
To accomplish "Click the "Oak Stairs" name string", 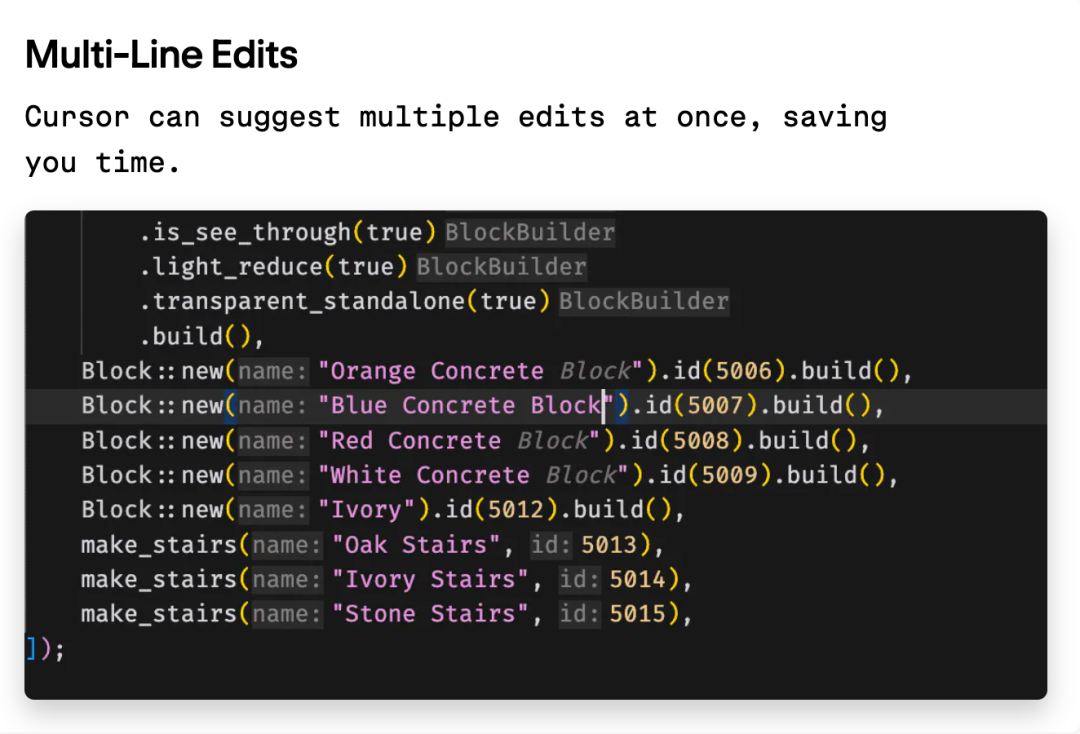I will (416, 545).
